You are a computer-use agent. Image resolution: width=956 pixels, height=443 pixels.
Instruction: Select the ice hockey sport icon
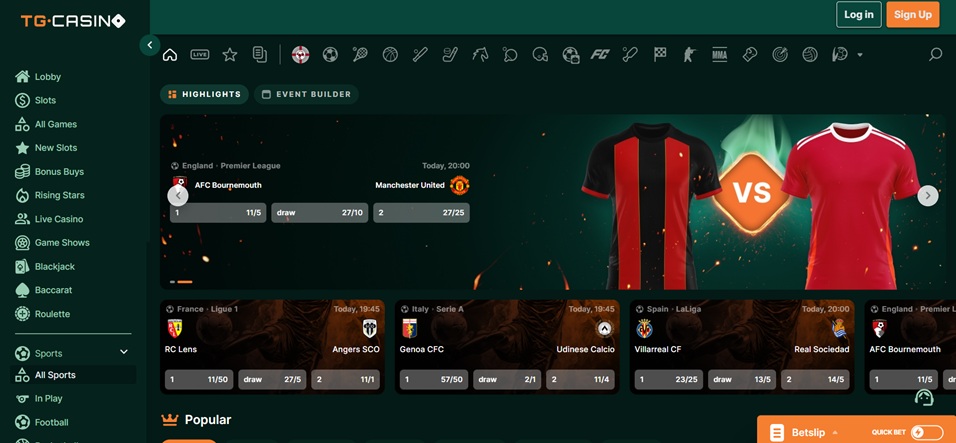[450, 55]
